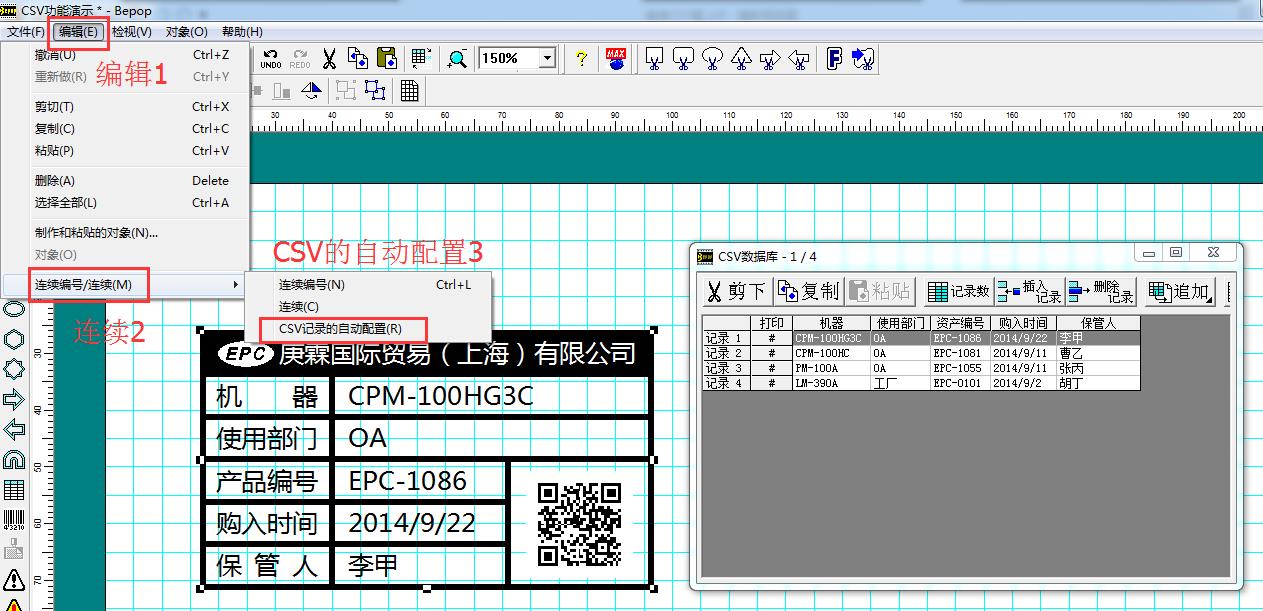Choose CSV记录的自动配置(R) in the submenu
1263x611 pixels.
point(367,329)
